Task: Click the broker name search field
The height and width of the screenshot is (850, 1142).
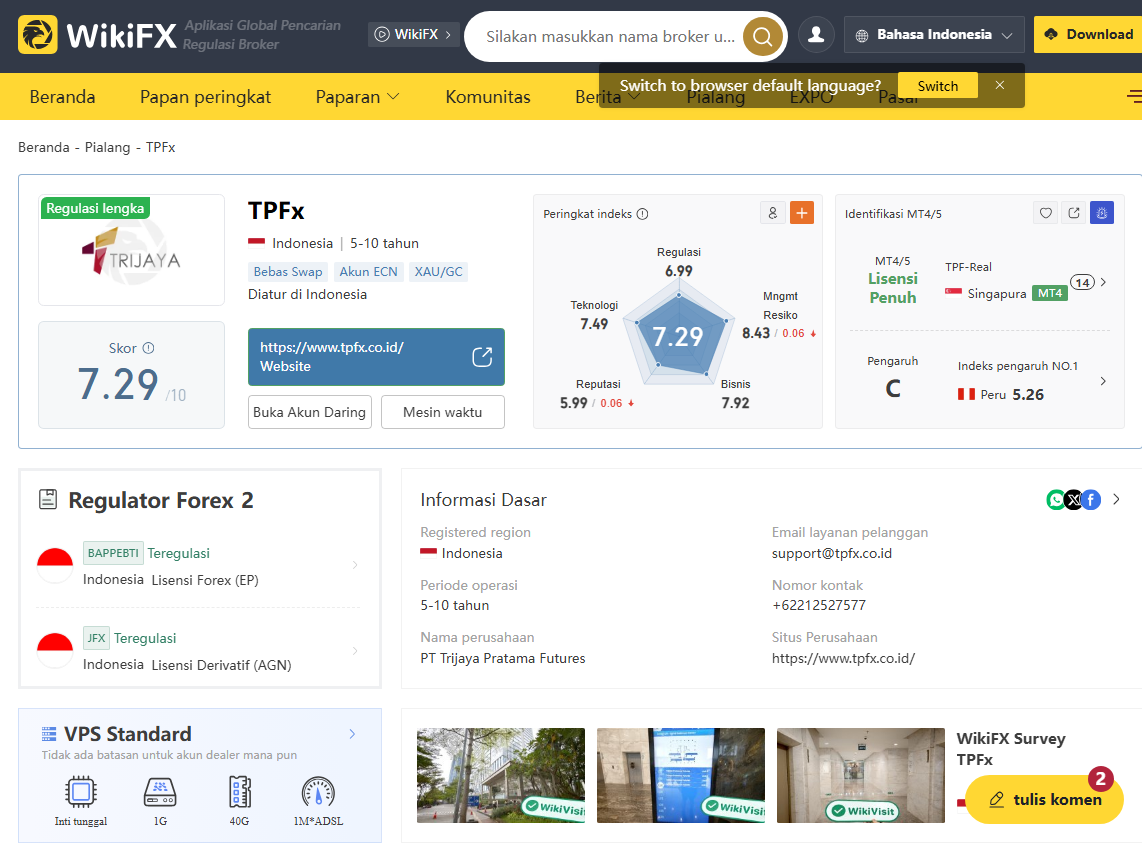Action: (x=612, y=36)
